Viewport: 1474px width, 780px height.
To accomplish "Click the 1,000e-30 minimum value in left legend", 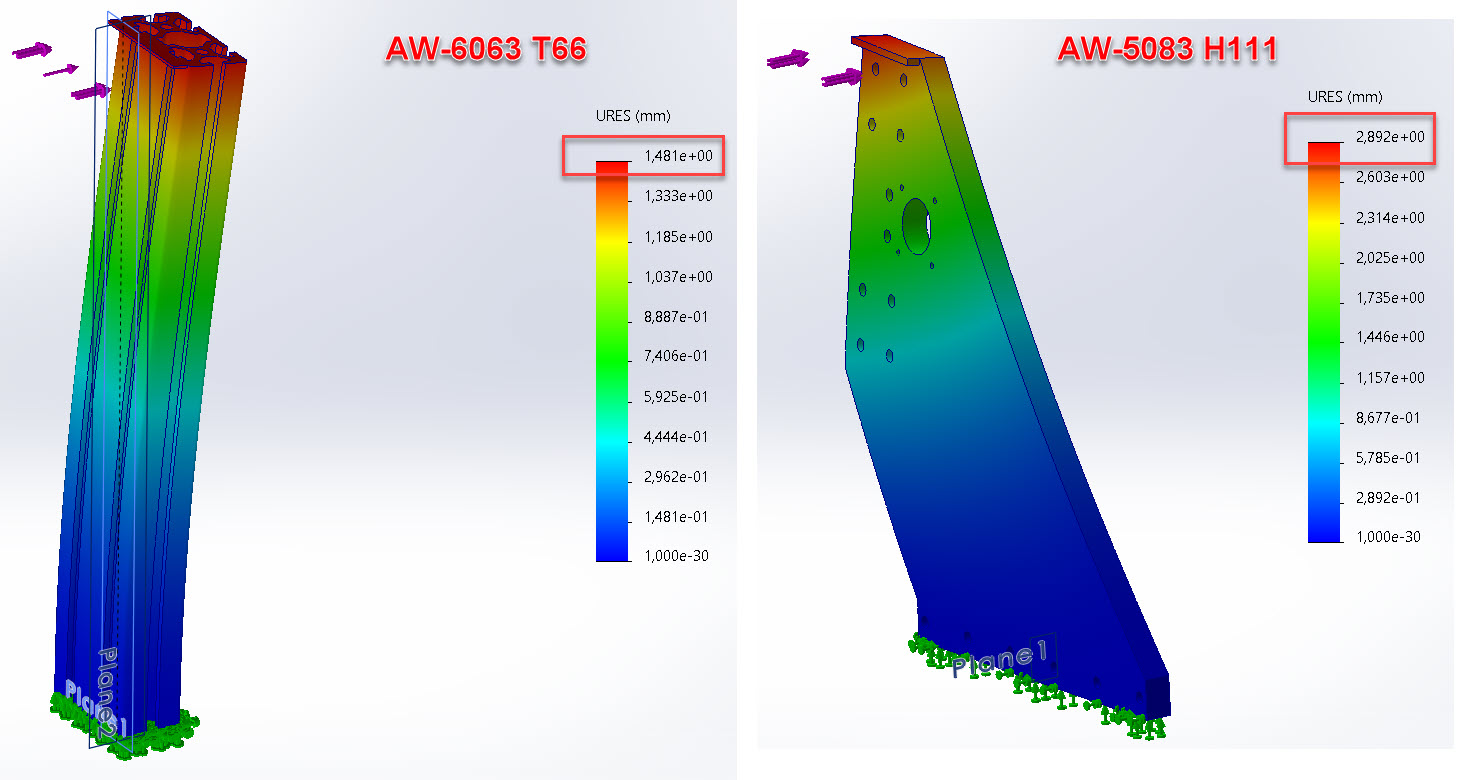I will pos(677,556).
